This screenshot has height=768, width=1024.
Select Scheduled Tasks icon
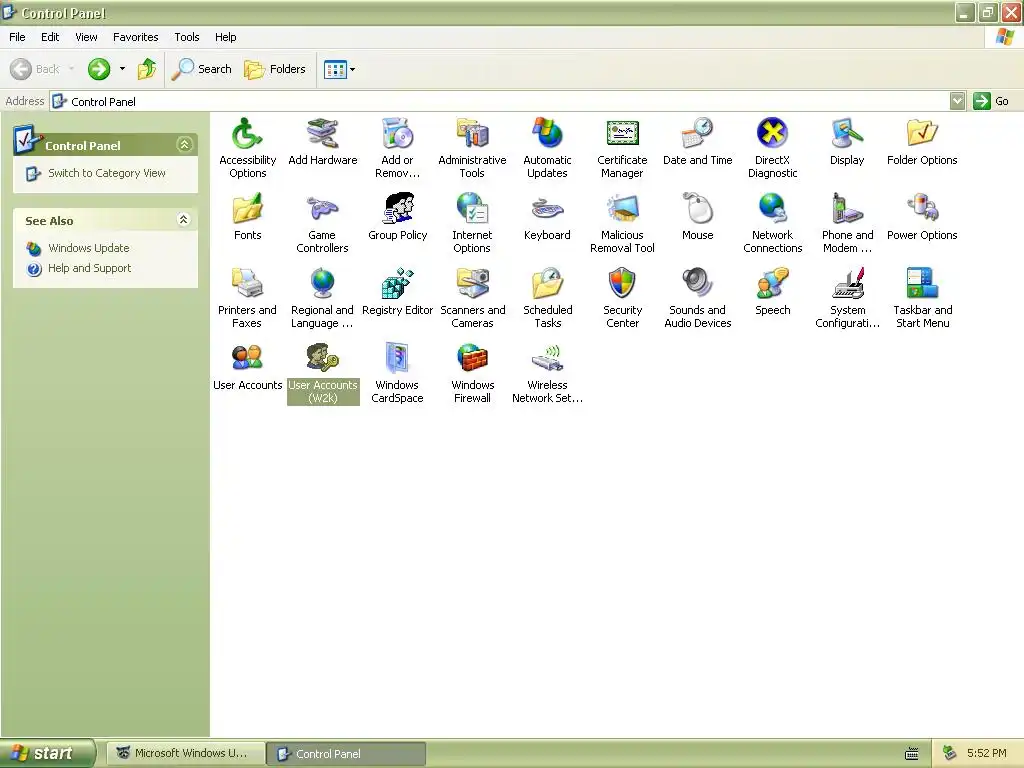[547, 284]
